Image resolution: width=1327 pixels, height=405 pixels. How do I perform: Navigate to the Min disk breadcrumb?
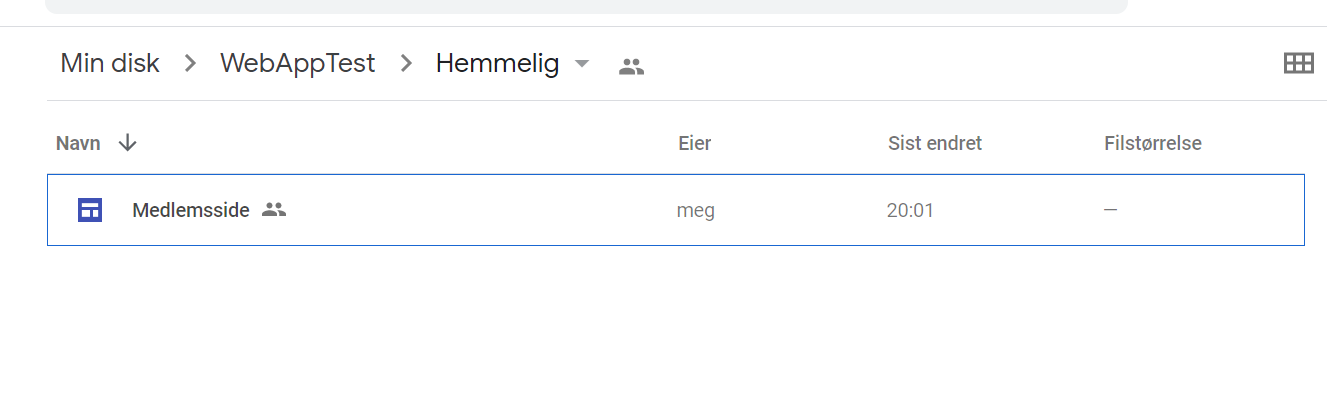coord(110,64)
